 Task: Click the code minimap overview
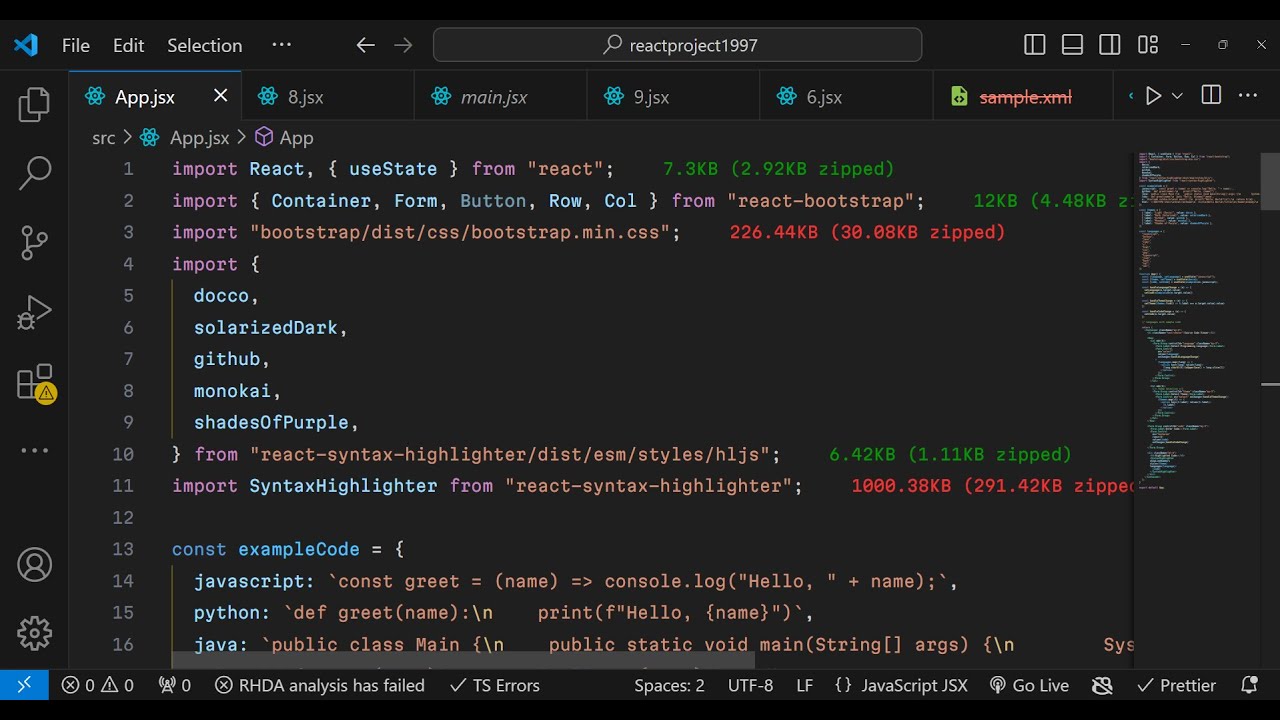(x=1196, y=320)
